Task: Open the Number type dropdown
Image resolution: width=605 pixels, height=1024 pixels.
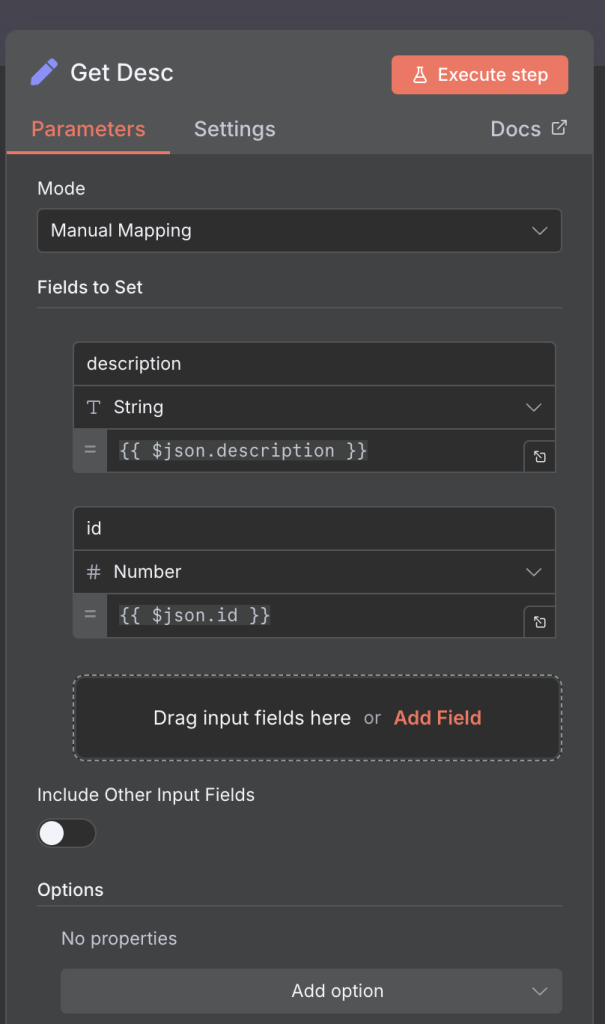Action: pos(314,572)
